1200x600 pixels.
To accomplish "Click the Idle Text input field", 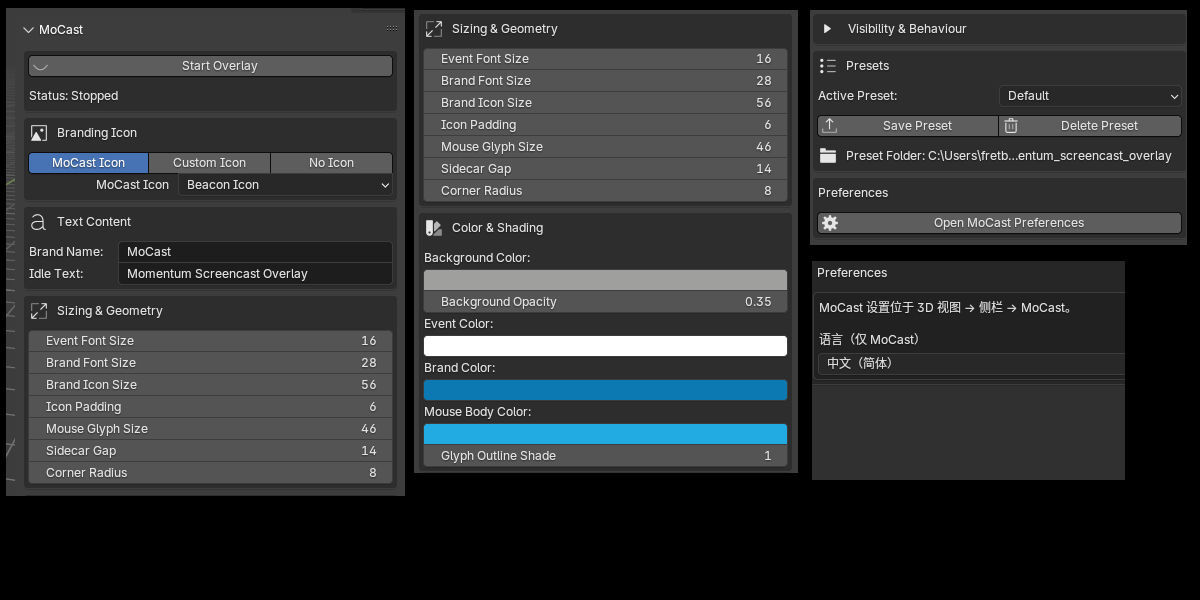I will pos(255,274).
